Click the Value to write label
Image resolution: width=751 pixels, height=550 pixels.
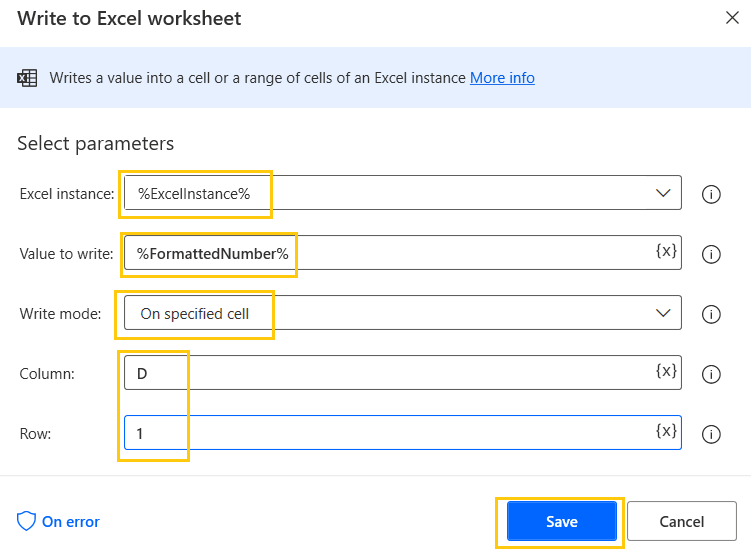[67, 254]
